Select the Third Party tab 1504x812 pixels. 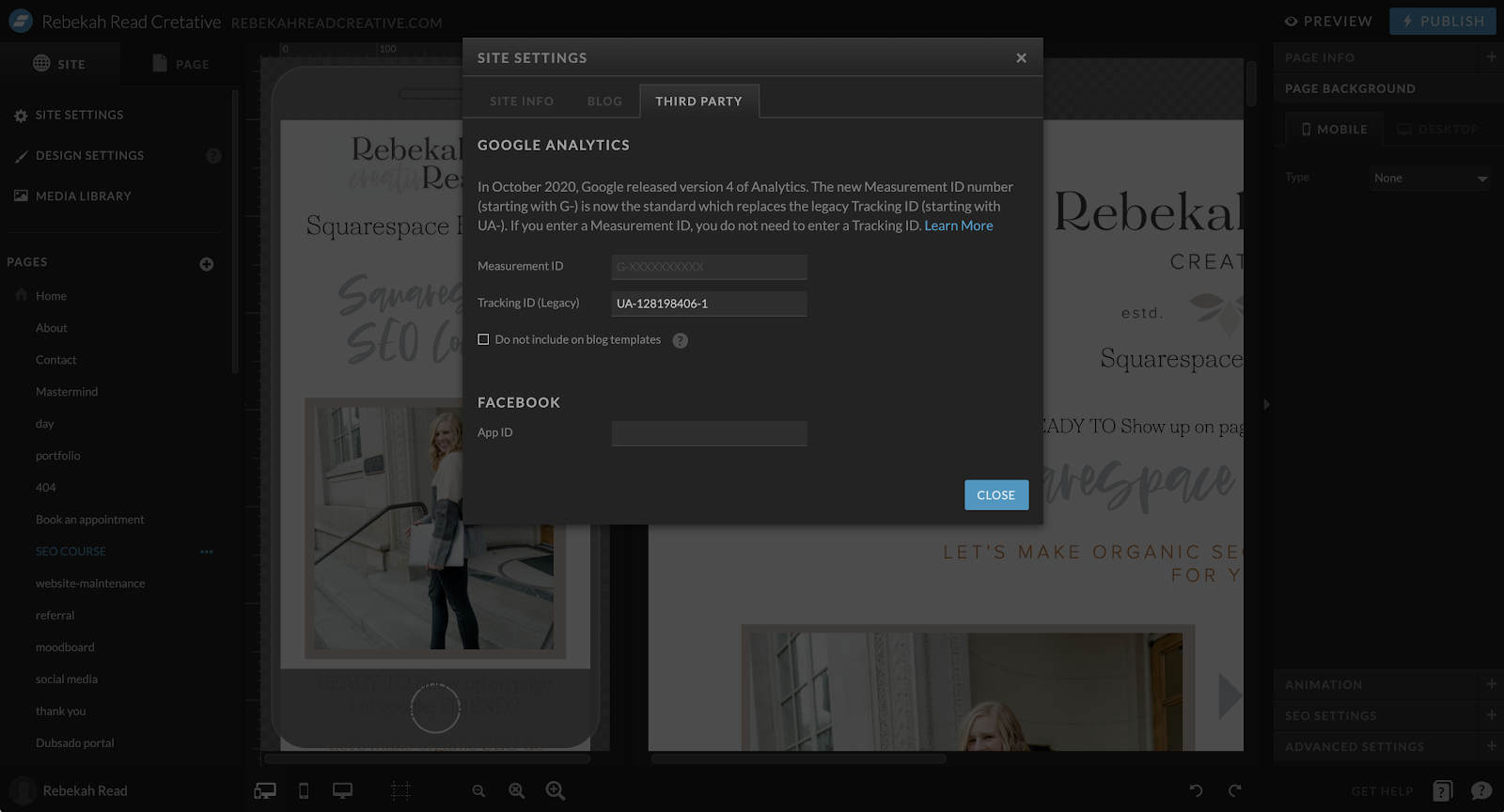click(698, 101)
